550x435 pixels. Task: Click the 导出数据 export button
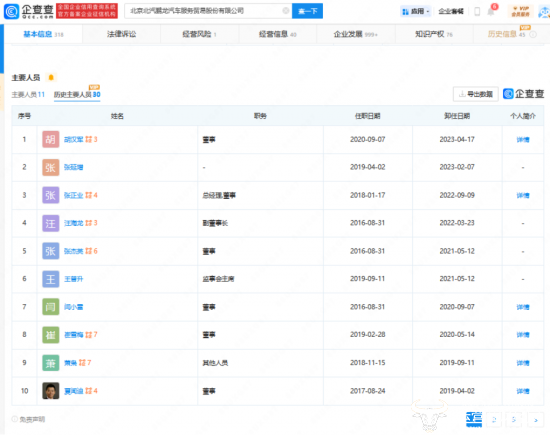coord(476,94)
